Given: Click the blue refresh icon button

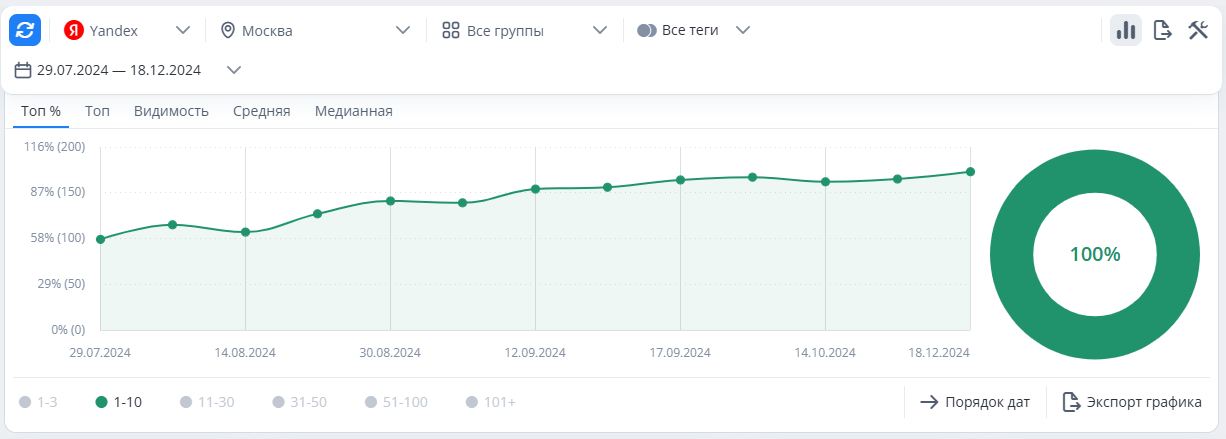Looking at the screenshot, I should pyautogui.click(x=25, y=30).
